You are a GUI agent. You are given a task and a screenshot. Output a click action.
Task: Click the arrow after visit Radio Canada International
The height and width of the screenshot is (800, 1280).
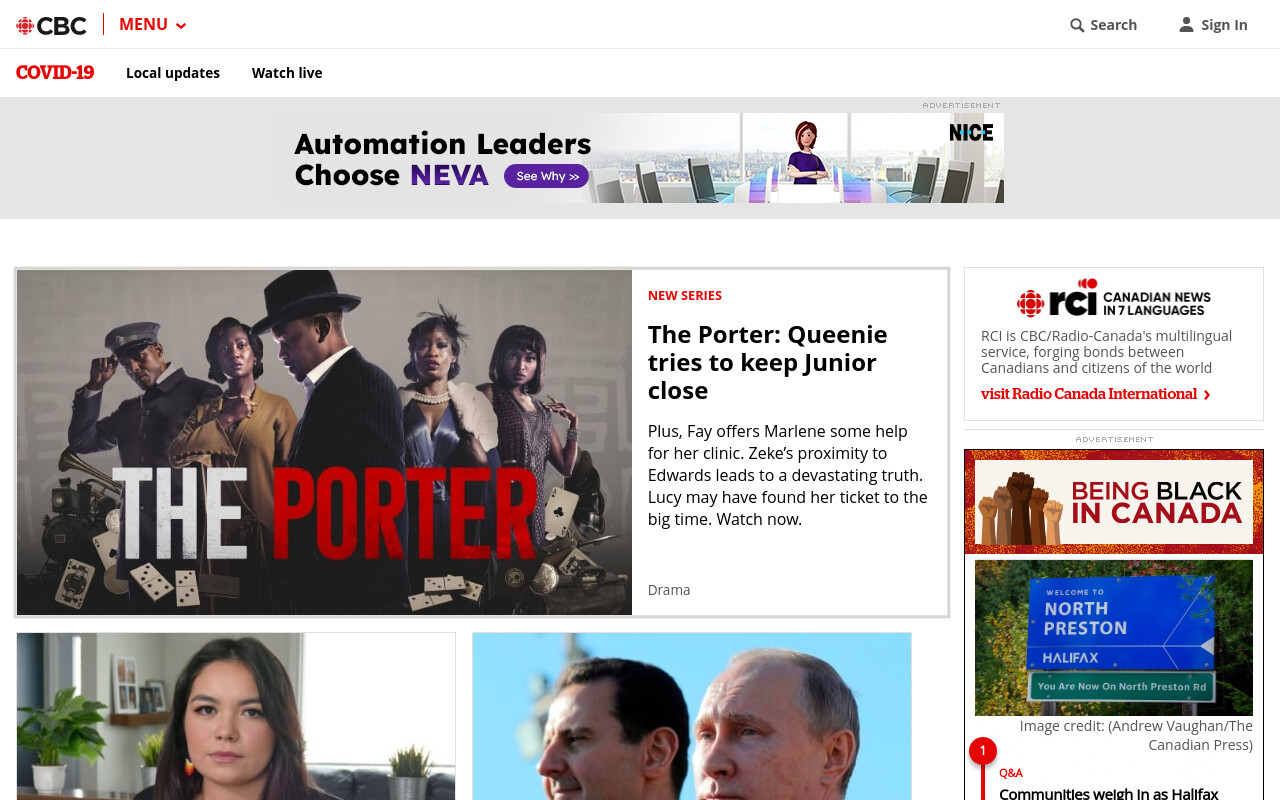click(1207, 395)
